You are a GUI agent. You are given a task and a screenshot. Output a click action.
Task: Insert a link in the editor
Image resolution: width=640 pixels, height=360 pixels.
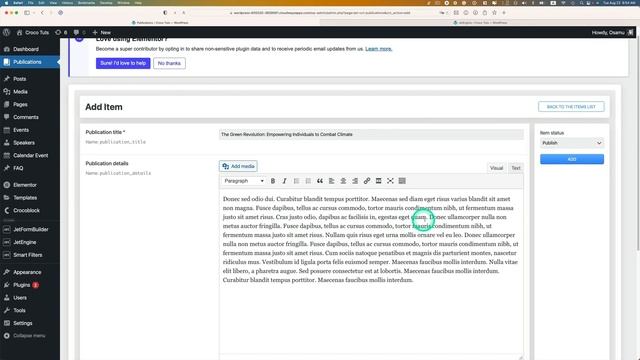[x=367, y=181]
